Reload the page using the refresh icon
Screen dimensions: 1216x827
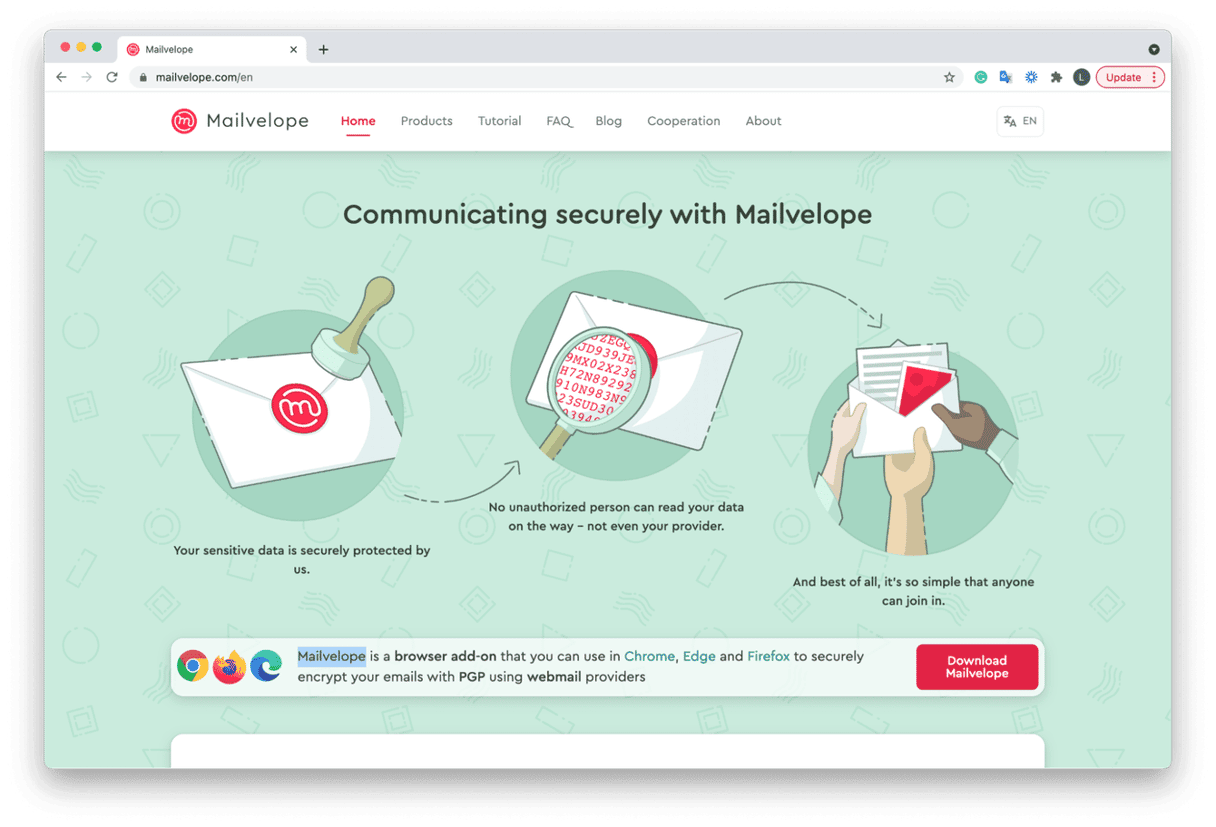click(x=112, y=76)
